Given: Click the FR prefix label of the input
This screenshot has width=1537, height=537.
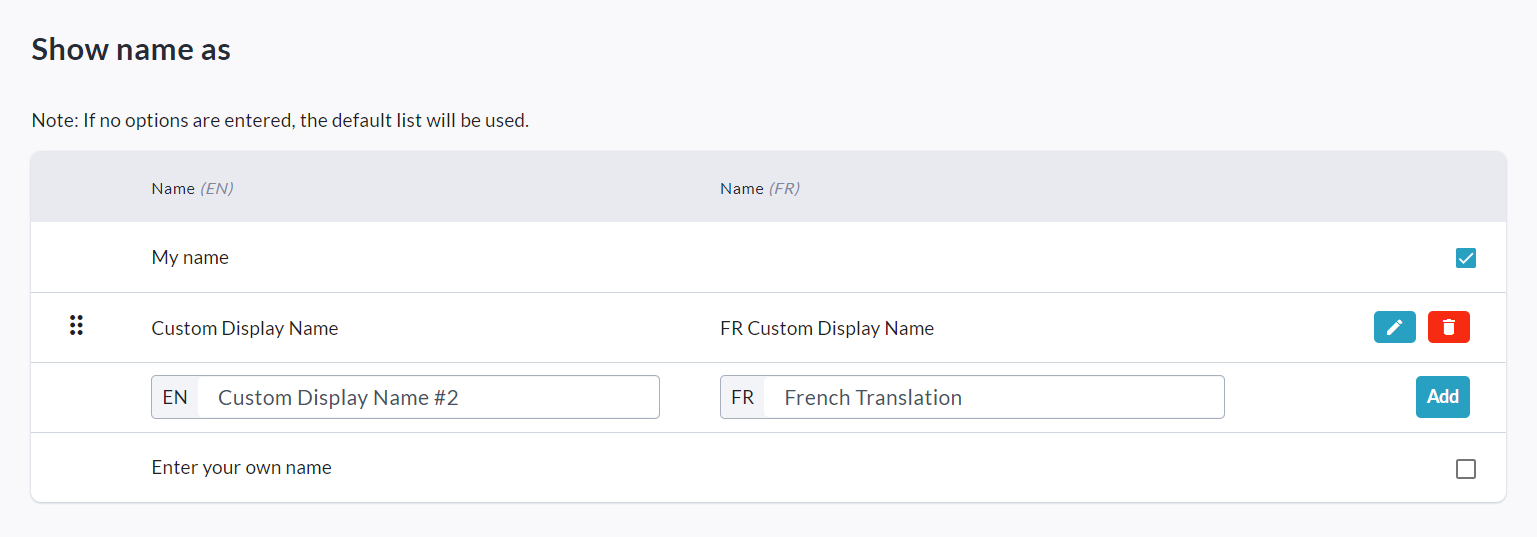Looking at the screenshot, I should point(742,397).
